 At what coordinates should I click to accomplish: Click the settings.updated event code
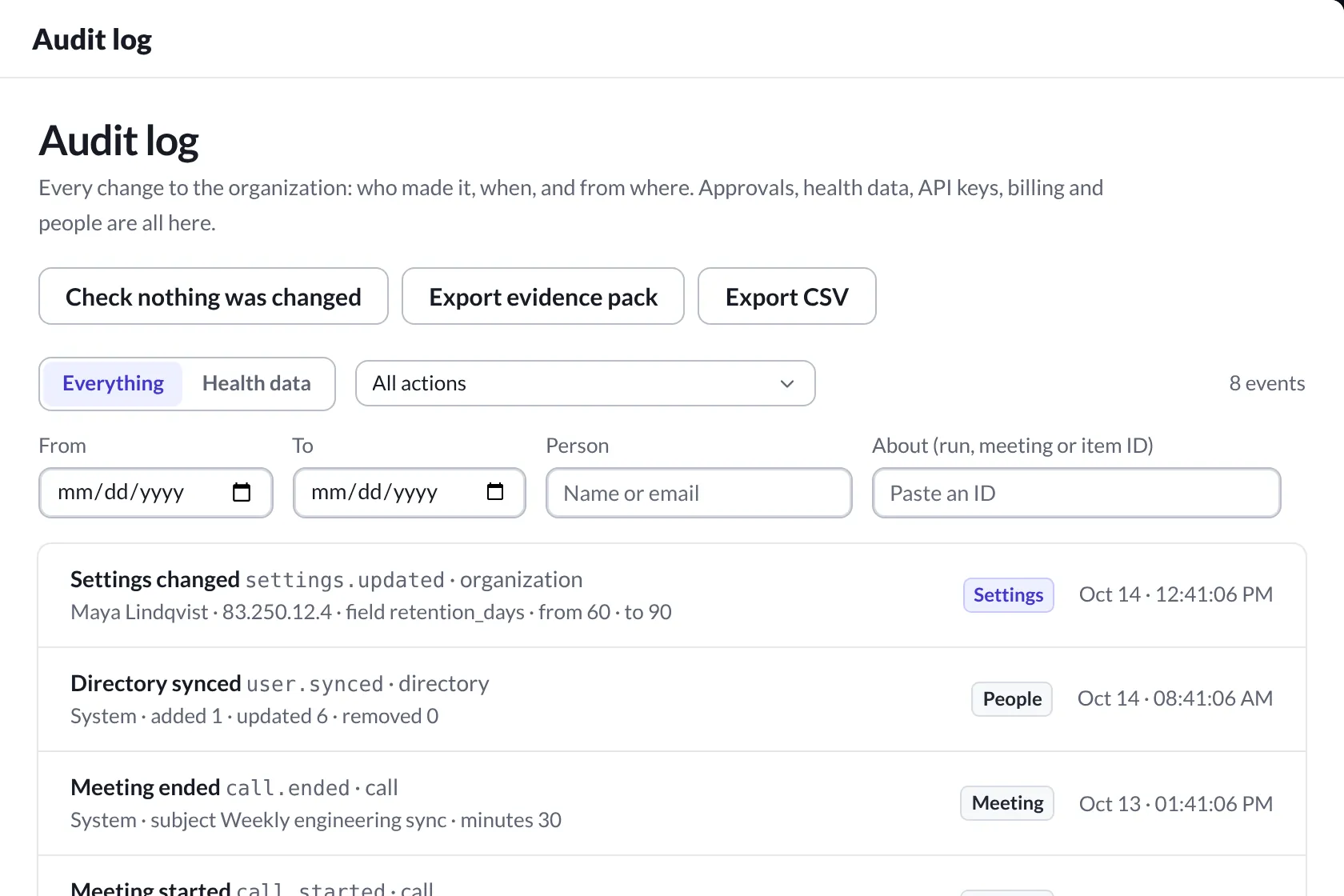pos(345,580)
